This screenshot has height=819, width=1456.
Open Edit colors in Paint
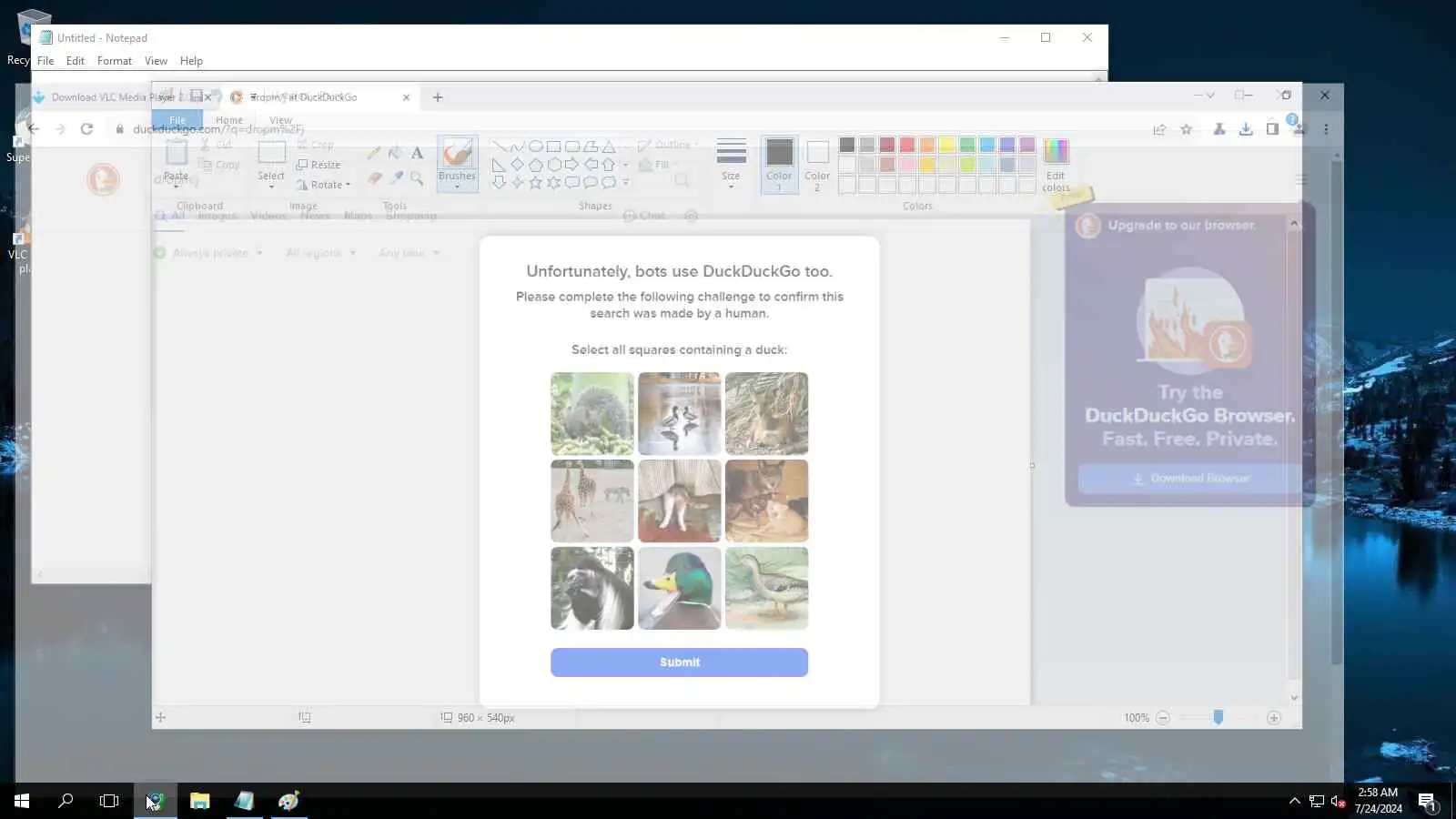[1056, 164]
